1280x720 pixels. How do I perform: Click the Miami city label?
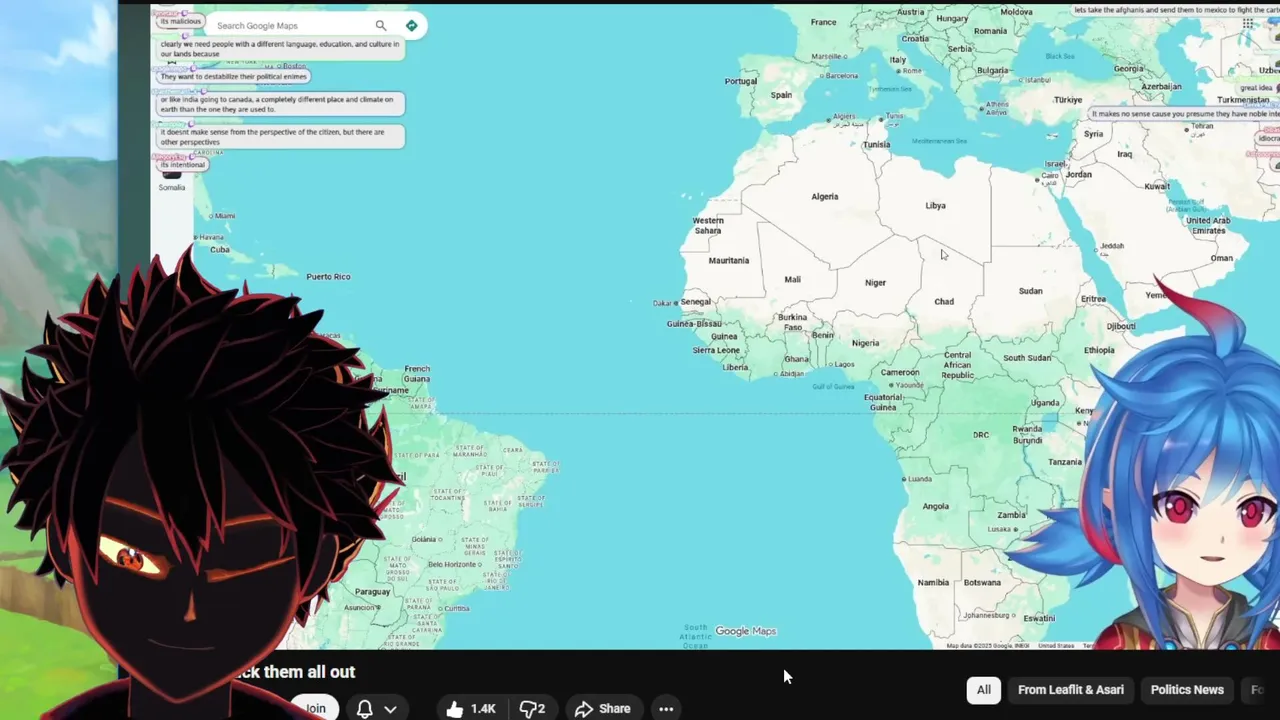pyautogui.click(x=223, y=216)
